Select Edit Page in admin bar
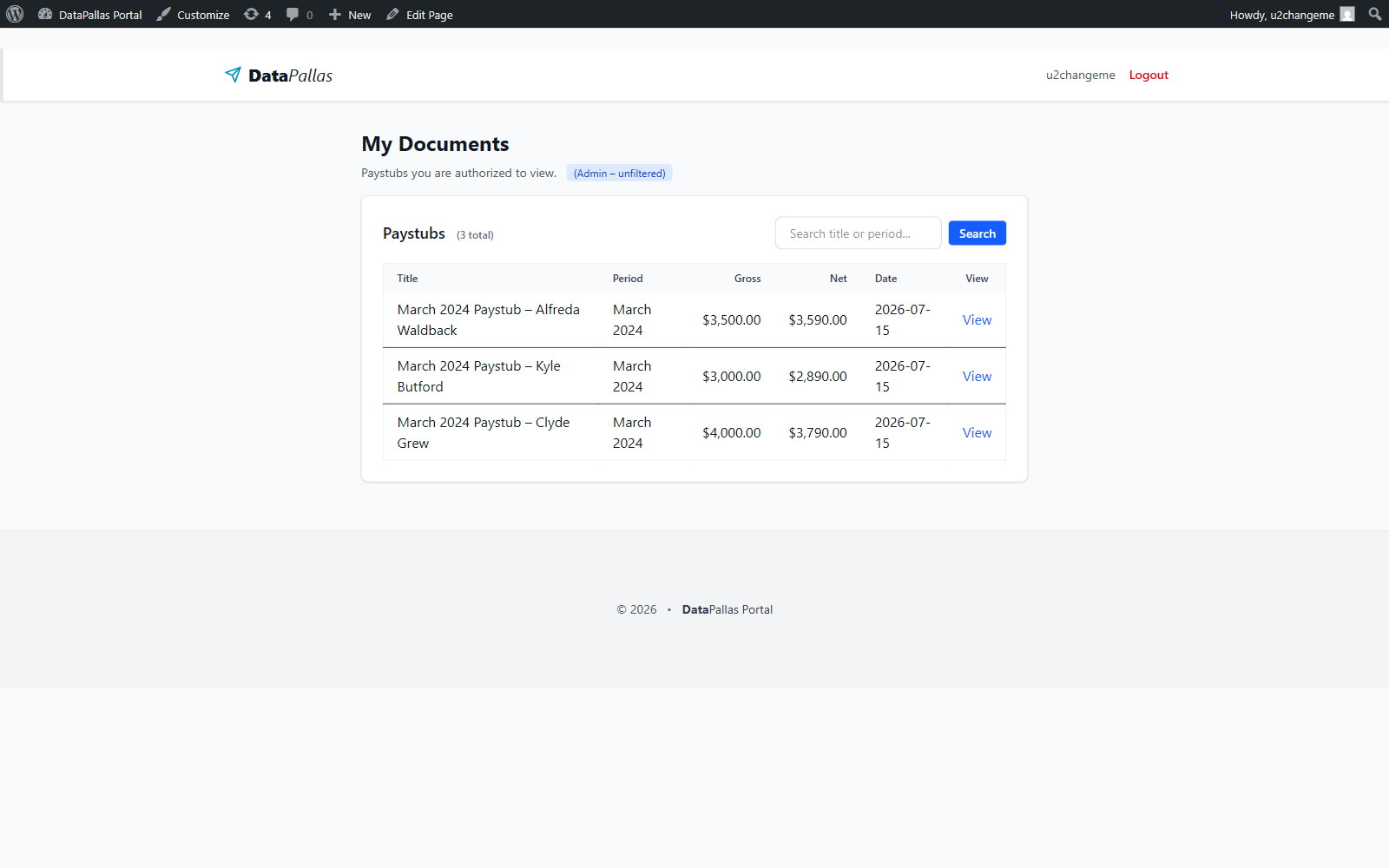Screen dimensions: 1389x868 coord(419,14)
